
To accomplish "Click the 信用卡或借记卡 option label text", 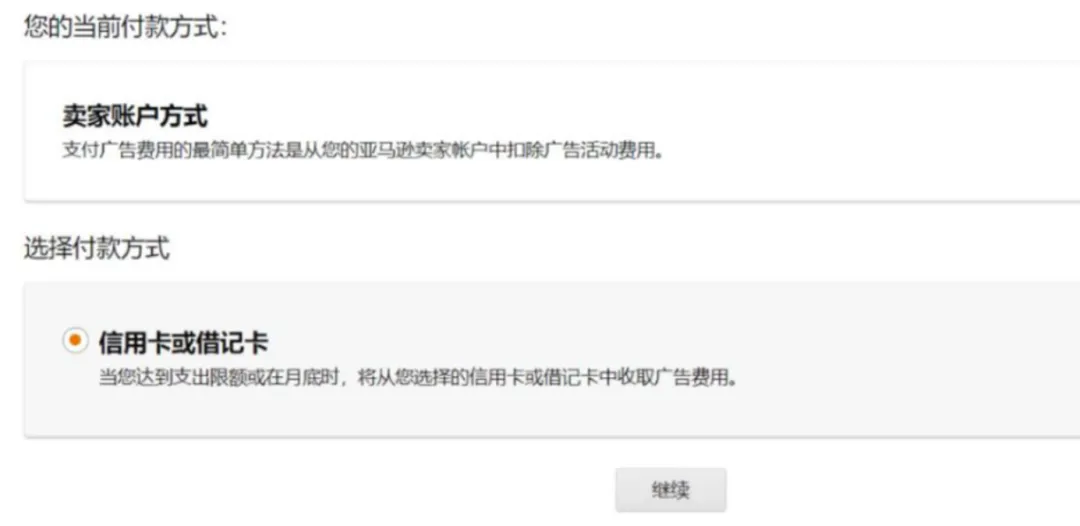I will pos(183,341).
